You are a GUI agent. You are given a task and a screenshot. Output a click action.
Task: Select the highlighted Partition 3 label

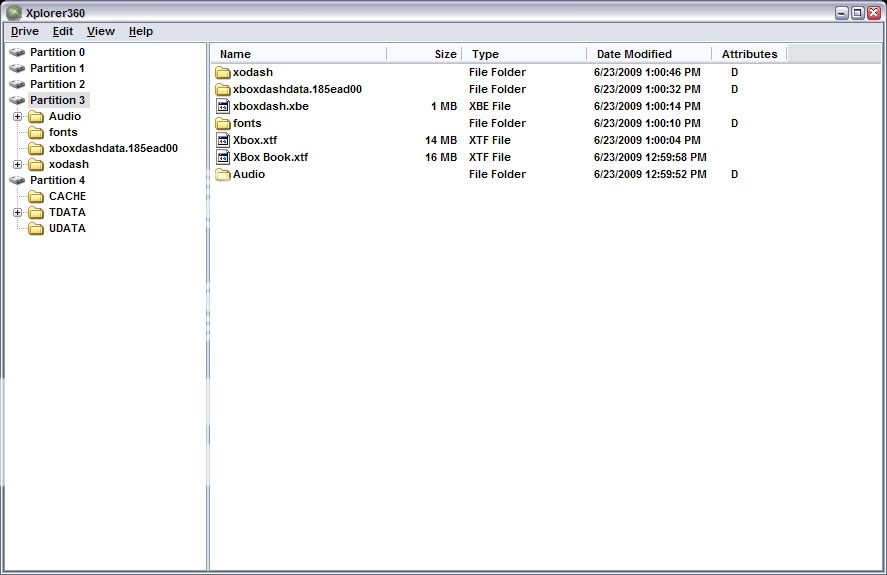(x=58, y=100)
